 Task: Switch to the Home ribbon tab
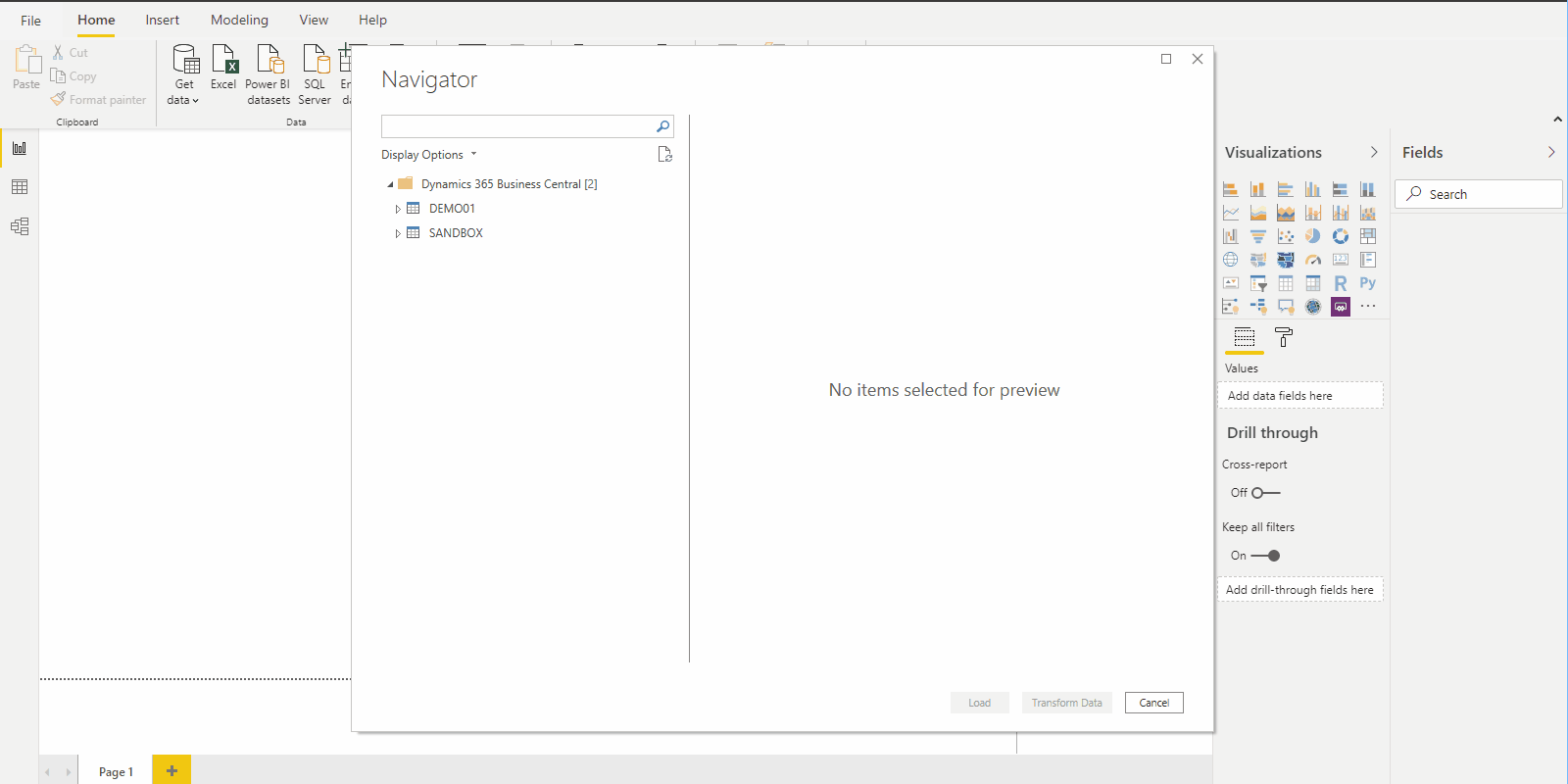96,20
